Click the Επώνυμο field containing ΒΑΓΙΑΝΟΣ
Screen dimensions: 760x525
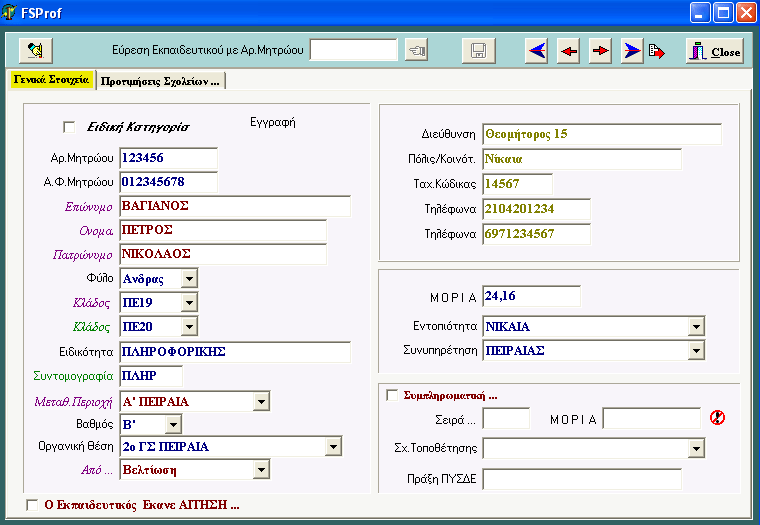234,206
